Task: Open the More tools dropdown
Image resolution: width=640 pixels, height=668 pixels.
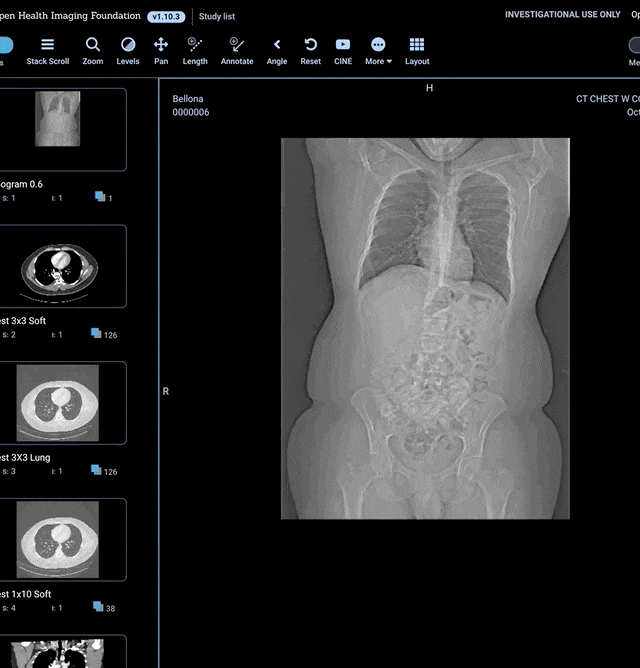Action: tap(378, 52)
